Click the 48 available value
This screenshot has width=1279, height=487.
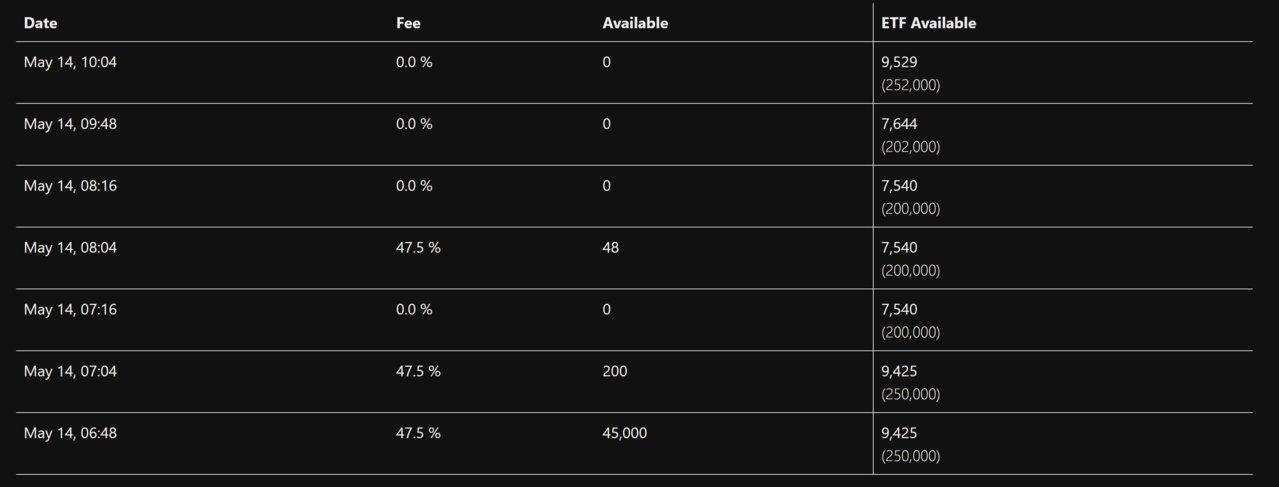click(611, 248)
